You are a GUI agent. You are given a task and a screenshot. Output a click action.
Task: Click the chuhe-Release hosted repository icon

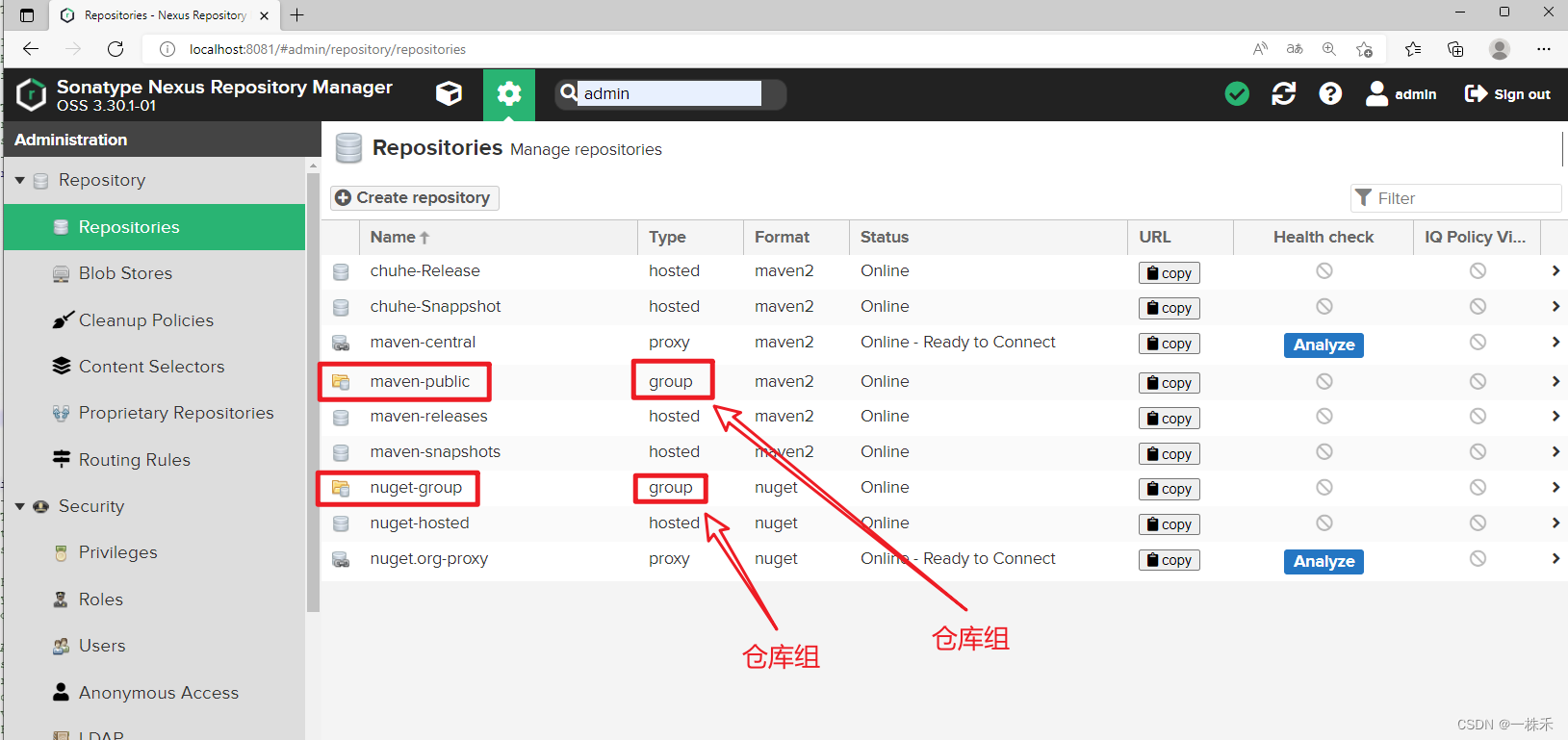click(x=341, y=272)
